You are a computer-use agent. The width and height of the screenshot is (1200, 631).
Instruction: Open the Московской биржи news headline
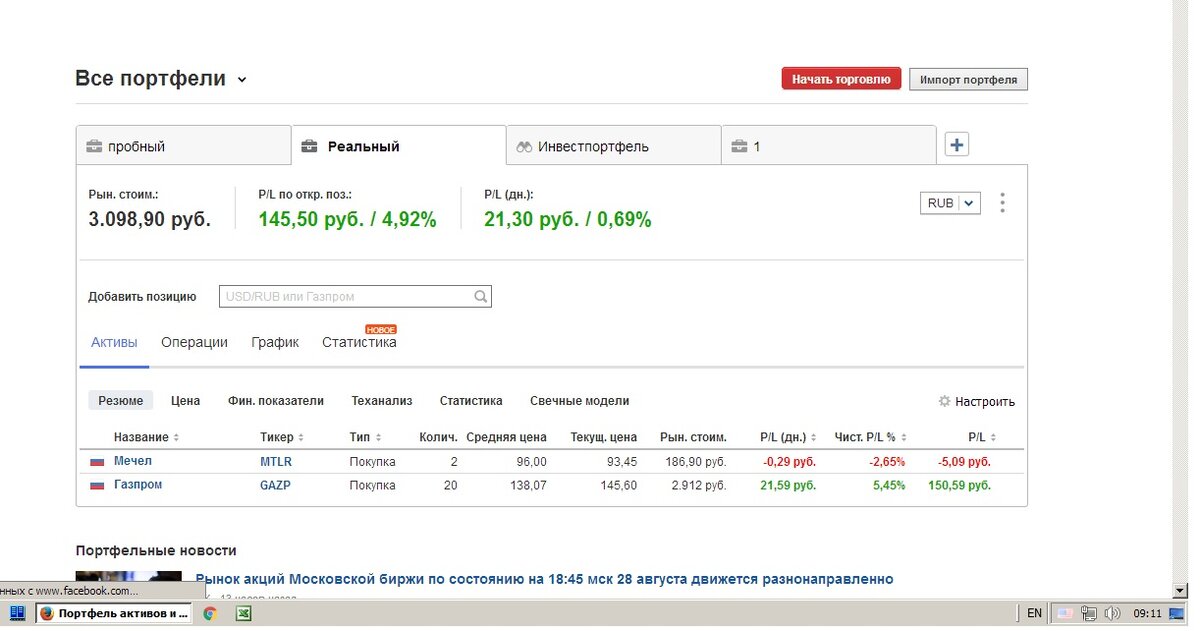pos(544,579)
